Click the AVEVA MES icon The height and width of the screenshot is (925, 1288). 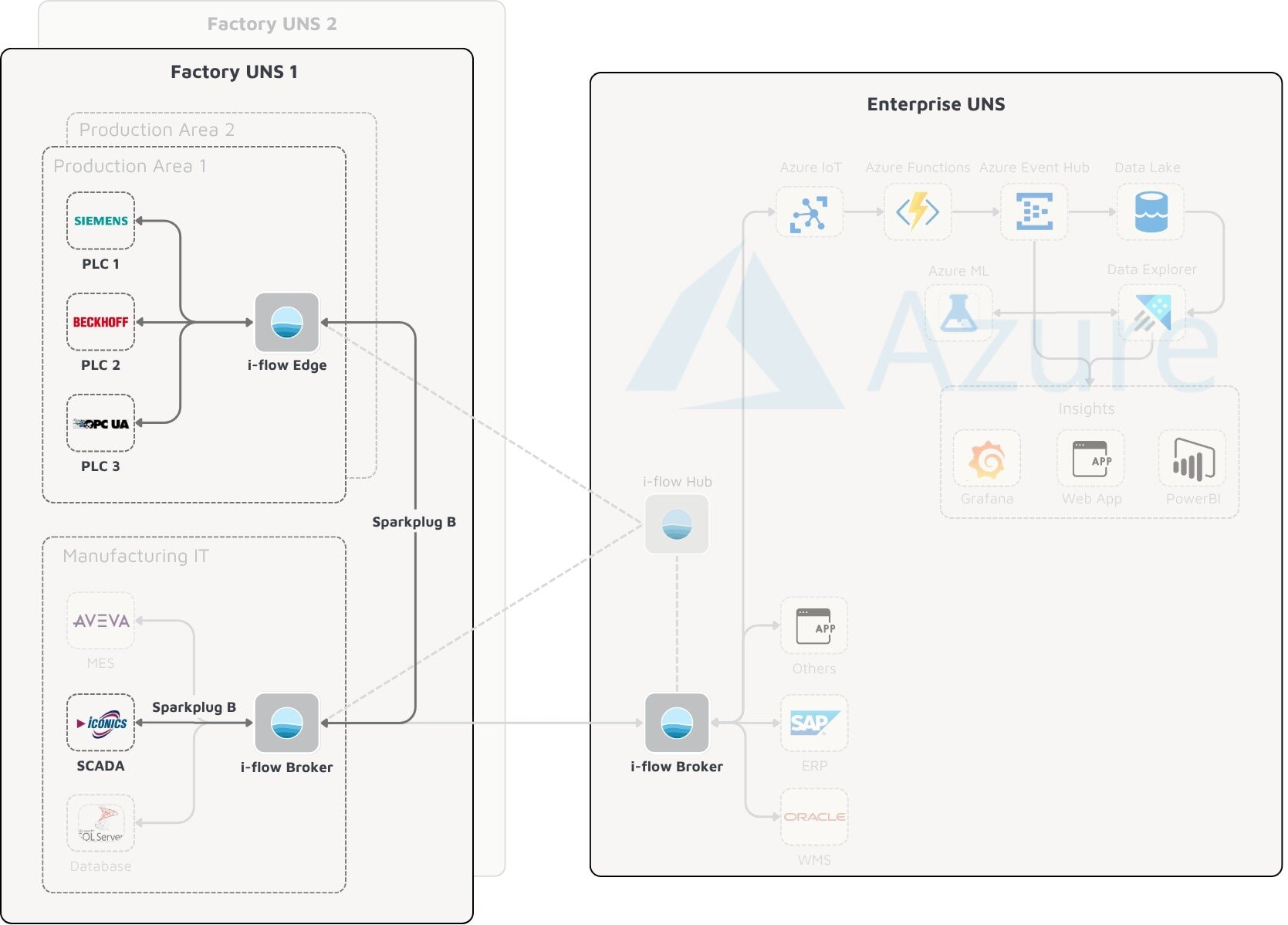coord(101,621)
